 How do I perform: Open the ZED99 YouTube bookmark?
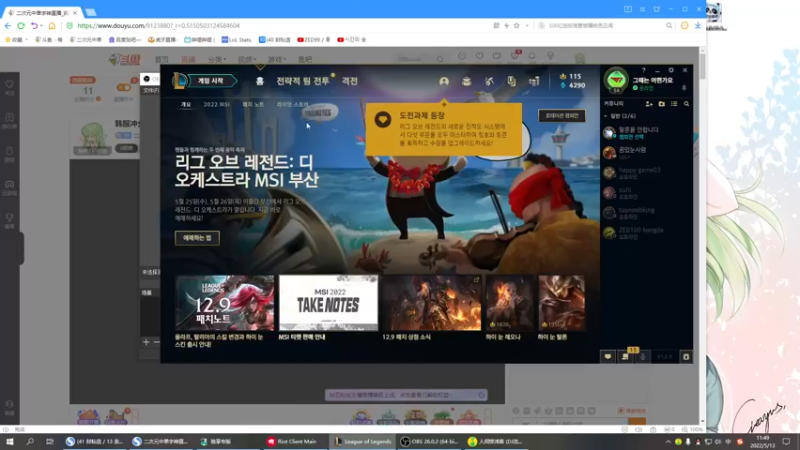[314, 39]
